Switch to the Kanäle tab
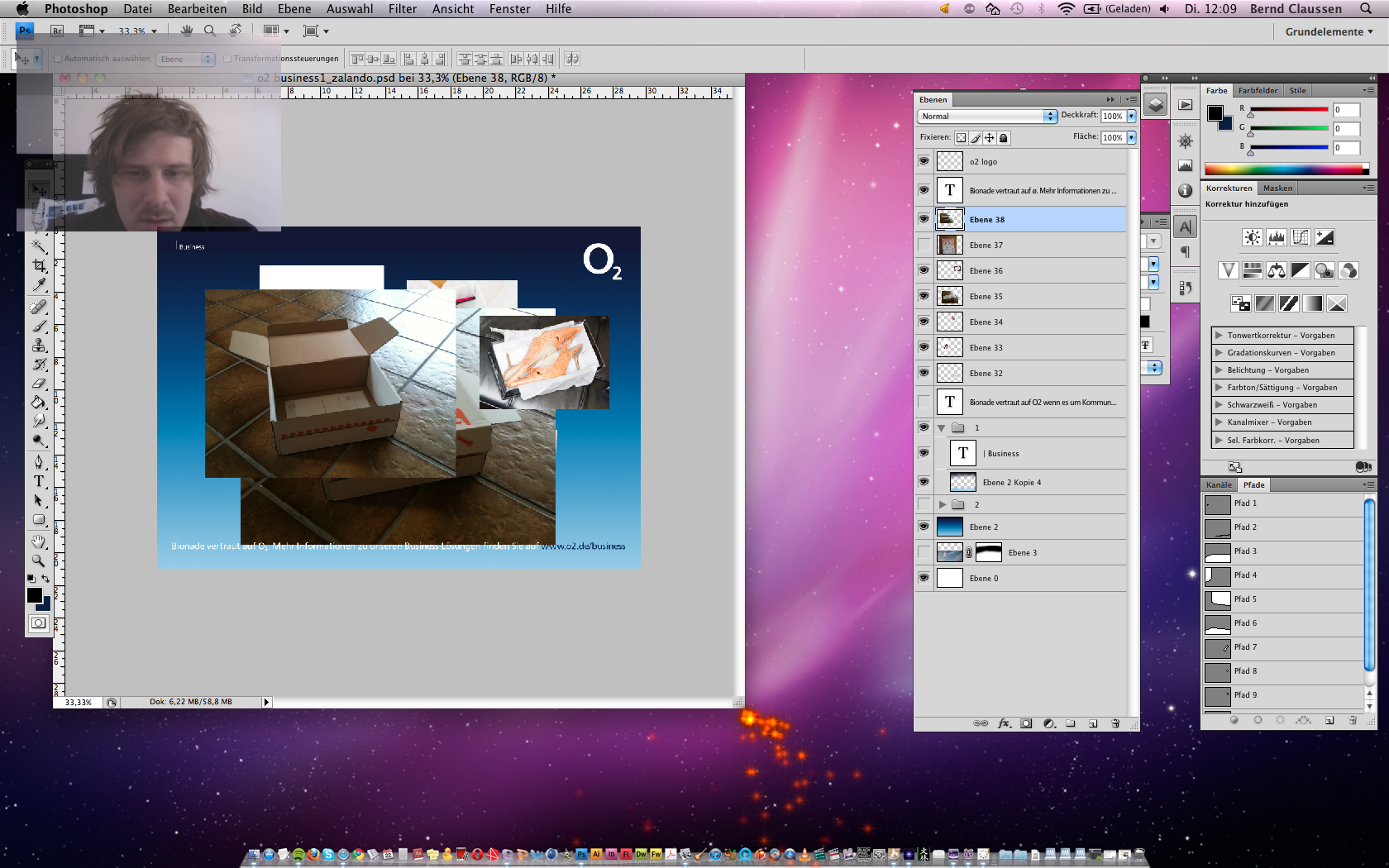The image size is (1389, 868). [1219, 485]
